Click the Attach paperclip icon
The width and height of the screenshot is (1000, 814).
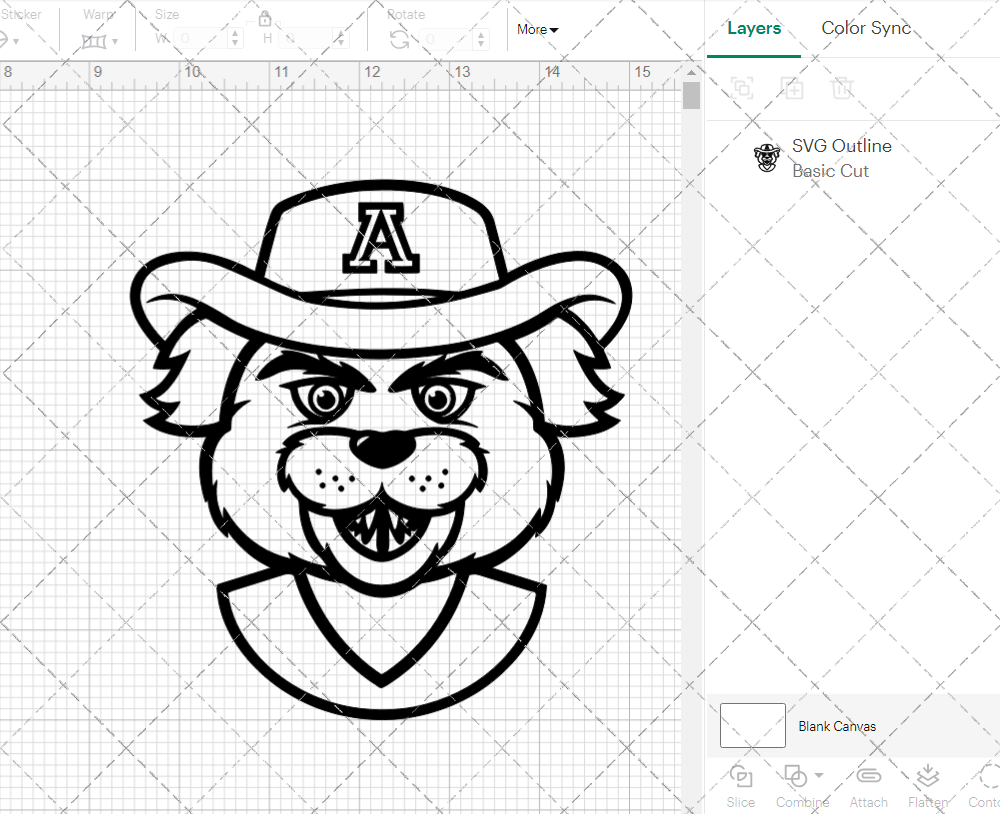click(x=868, y=777)
